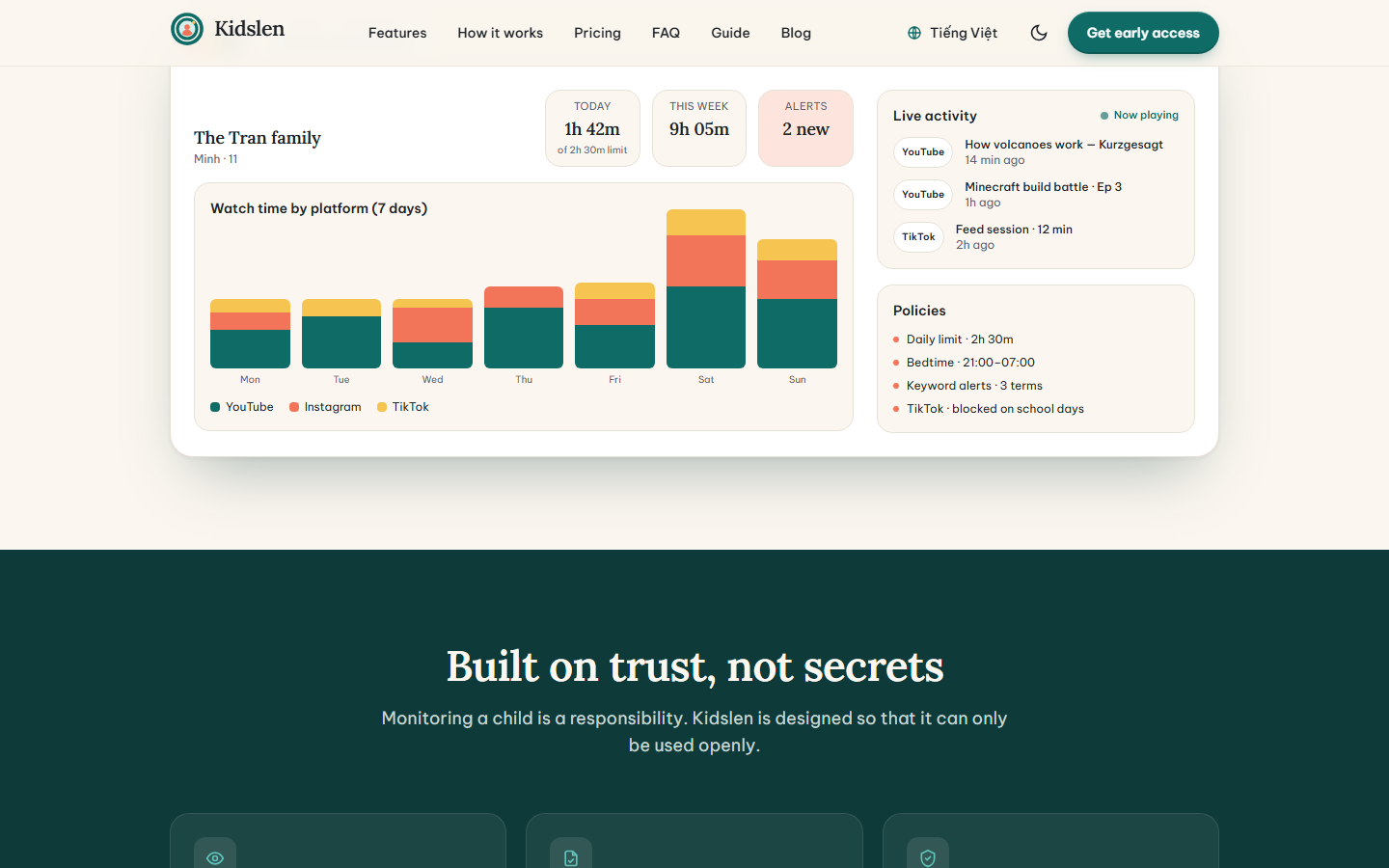Click the YouTube badge beside How volcanoes work
The width and height of the screenshot is (1389, 868).
(923, 152)
